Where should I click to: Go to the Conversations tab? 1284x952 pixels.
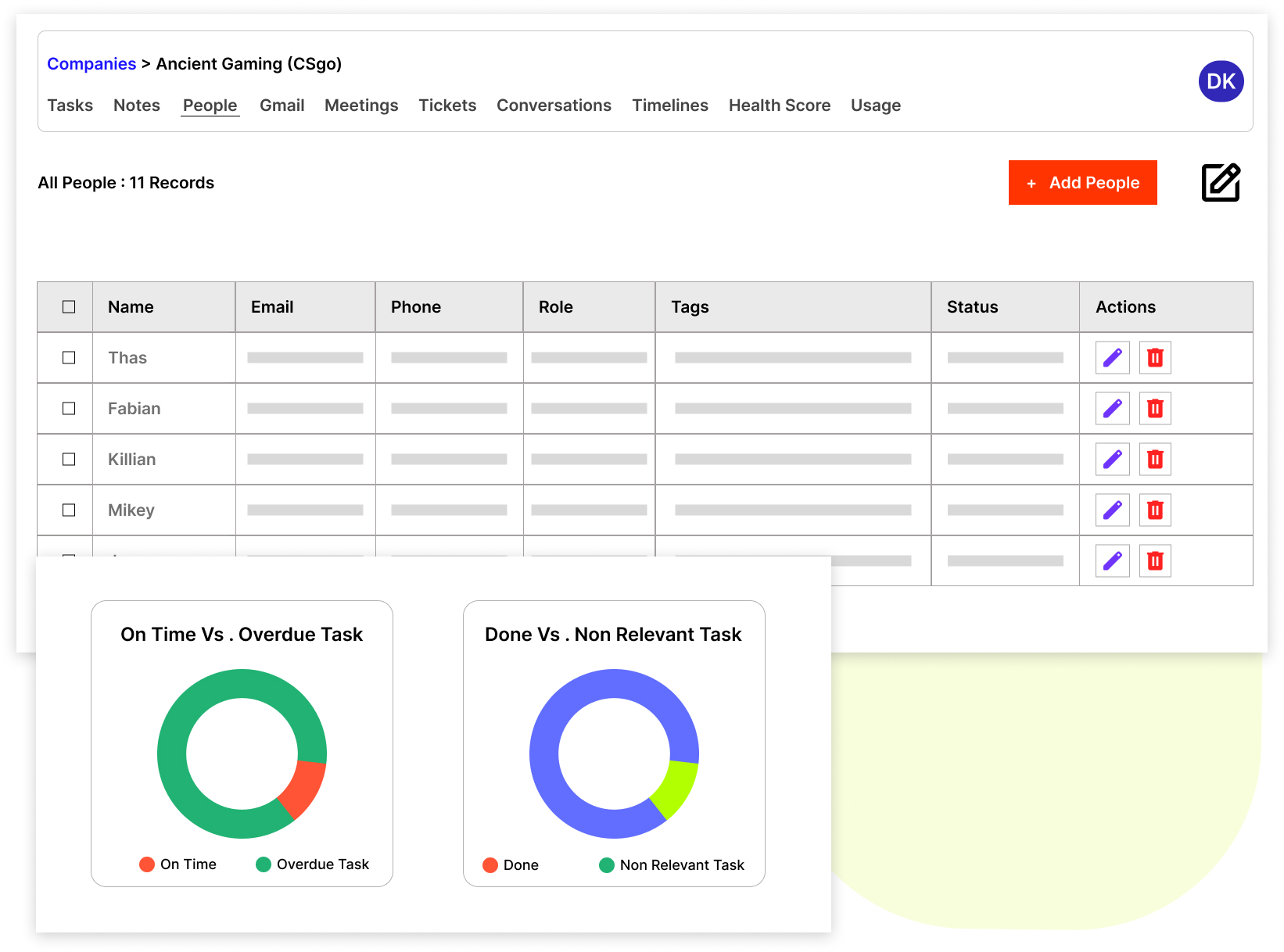click(554, 106)
